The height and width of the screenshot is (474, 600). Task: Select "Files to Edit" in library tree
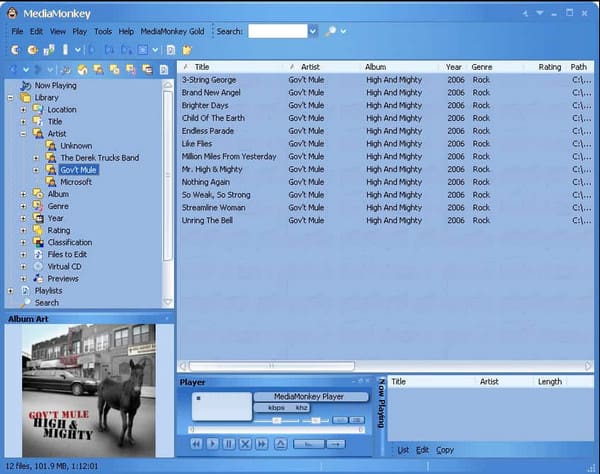click(x=67, y=254)
